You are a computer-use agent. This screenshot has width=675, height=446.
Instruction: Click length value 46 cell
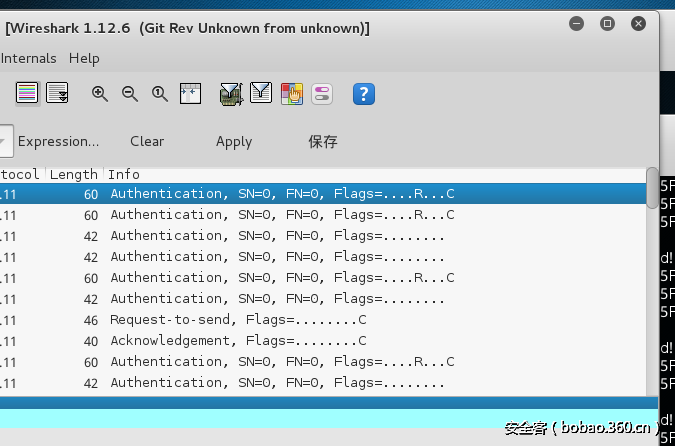pos(91,320)
